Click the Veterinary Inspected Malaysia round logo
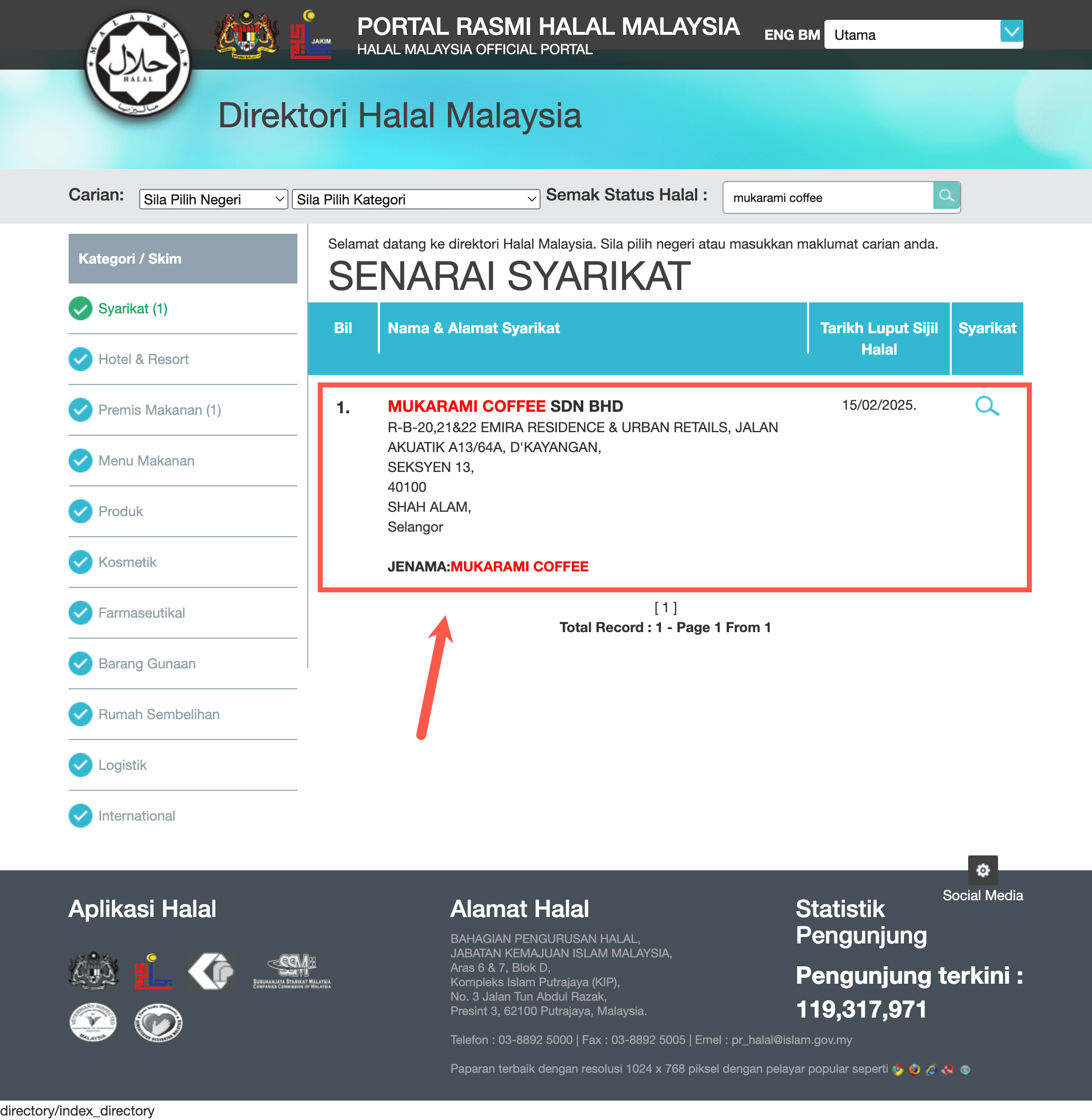The width and height of the screenshot is (1092, 1120). 93,1023
